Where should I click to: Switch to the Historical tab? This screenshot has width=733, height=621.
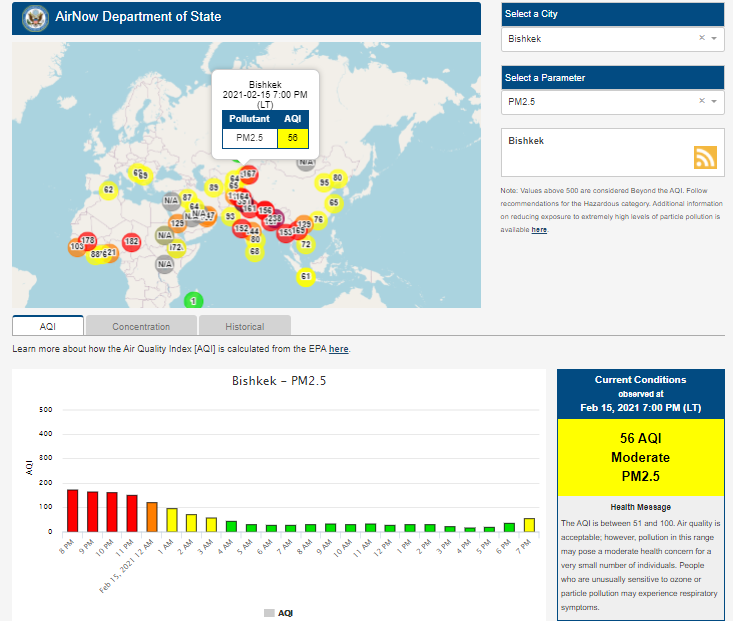(244, 326)
